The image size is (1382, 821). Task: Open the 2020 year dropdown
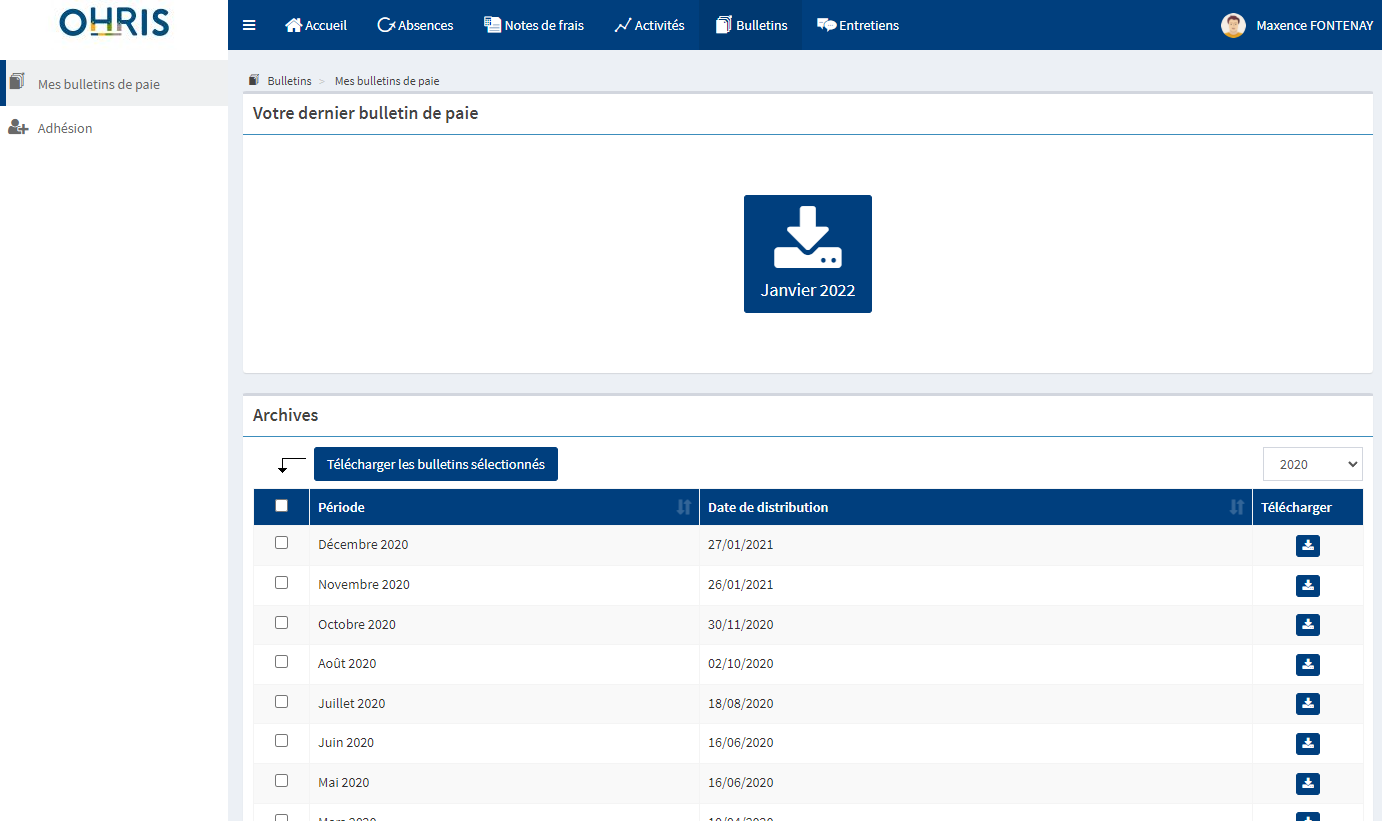pos(1312,464)
